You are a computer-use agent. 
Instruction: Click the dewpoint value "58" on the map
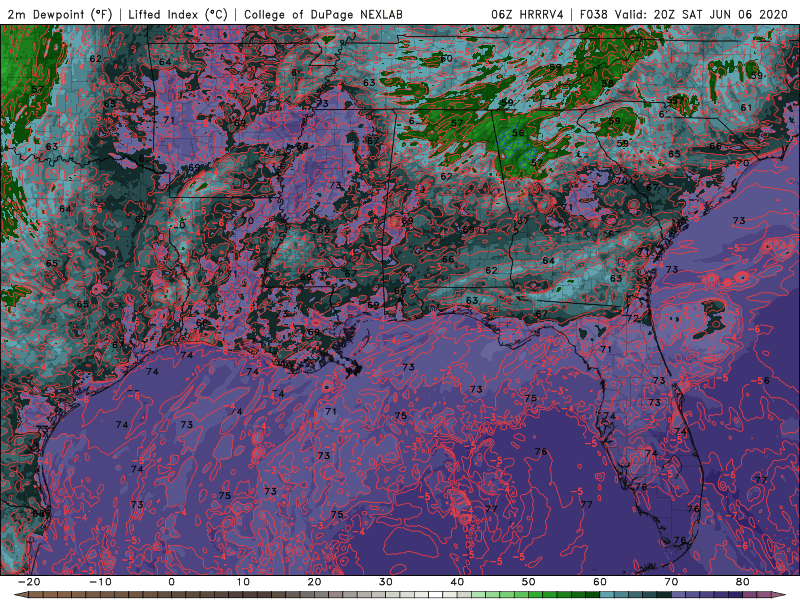coord(607,83)
